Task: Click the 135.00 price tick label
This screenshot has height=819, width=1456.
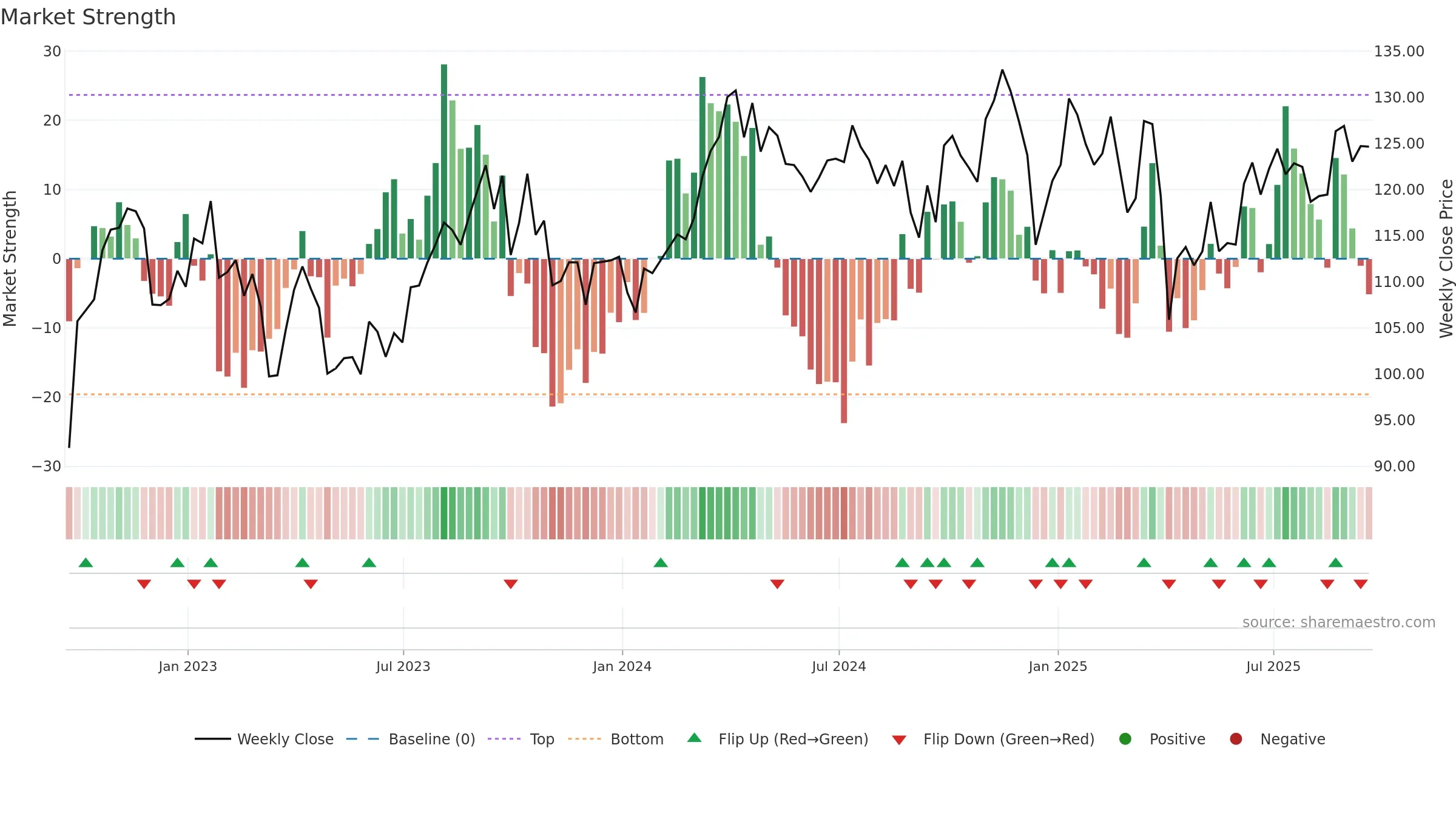Action: coord(1399,52)
